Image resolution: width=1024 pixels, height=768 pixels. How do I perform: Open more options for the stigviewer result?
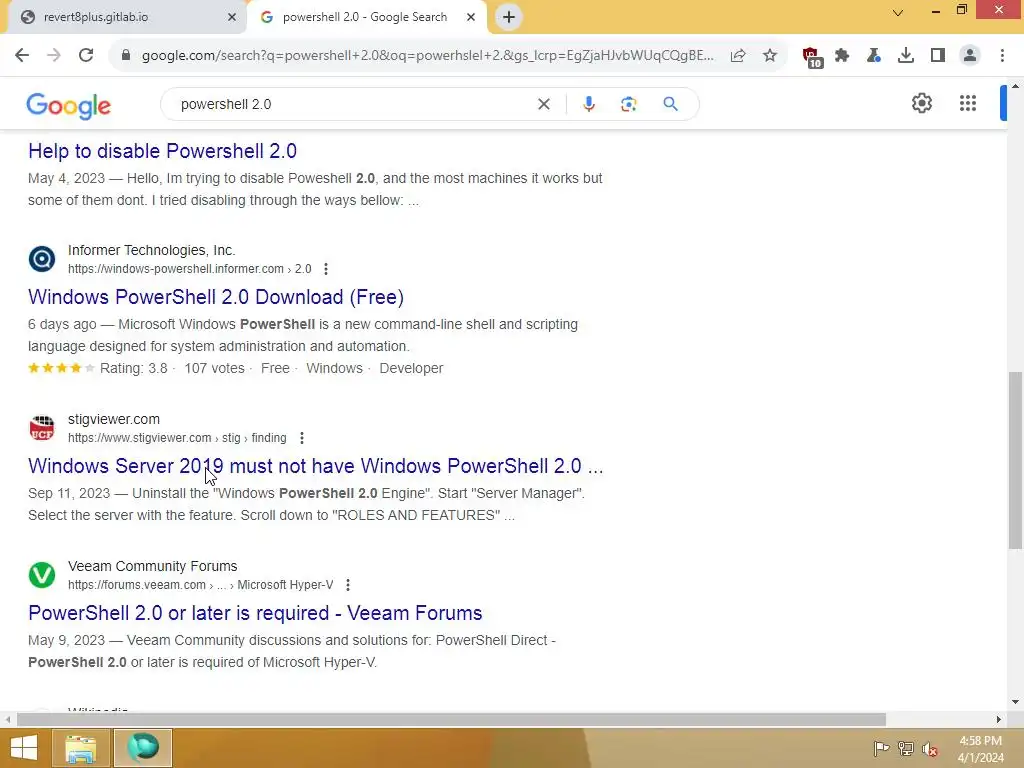[302, 438]
